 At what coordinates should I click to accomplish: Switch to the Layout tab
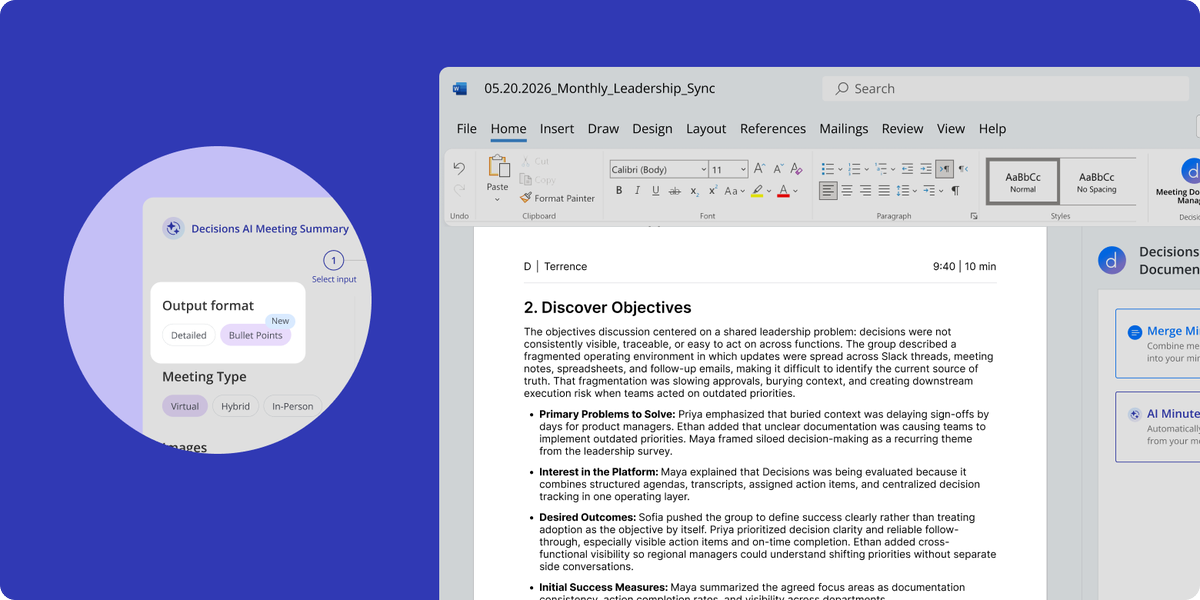706,128
